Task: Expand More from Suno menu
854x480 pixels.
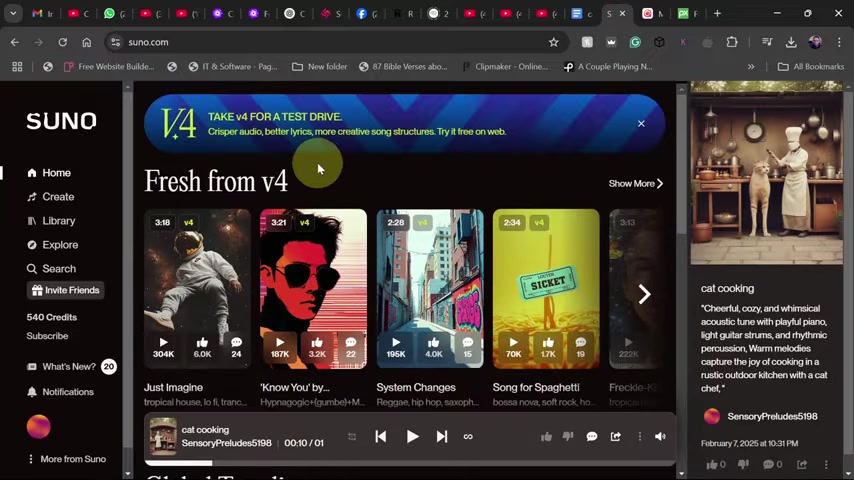Action: tap(67, 459)
